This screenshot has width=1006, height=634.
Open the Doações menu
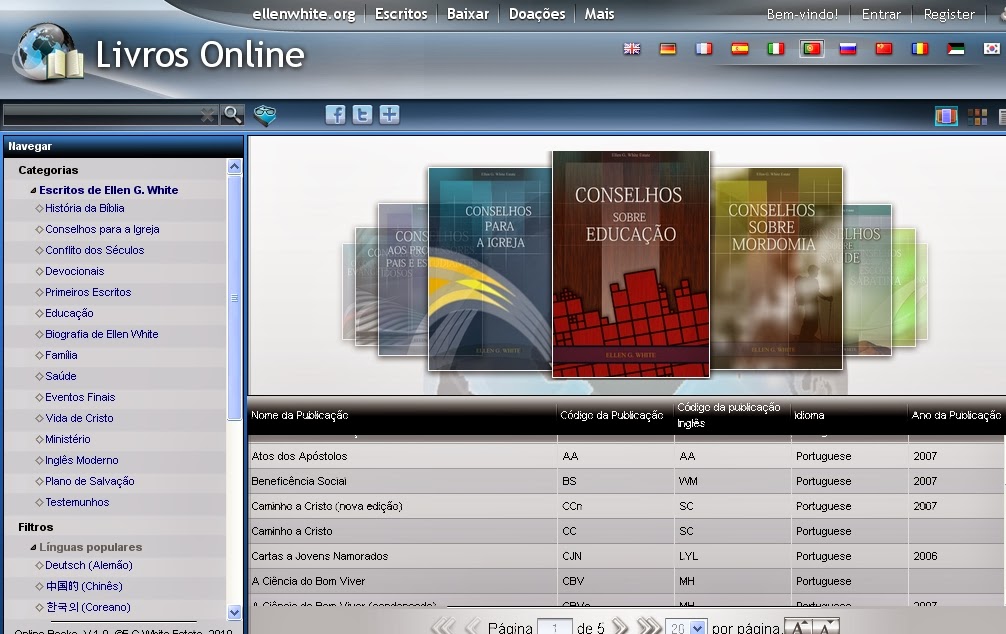537,14
